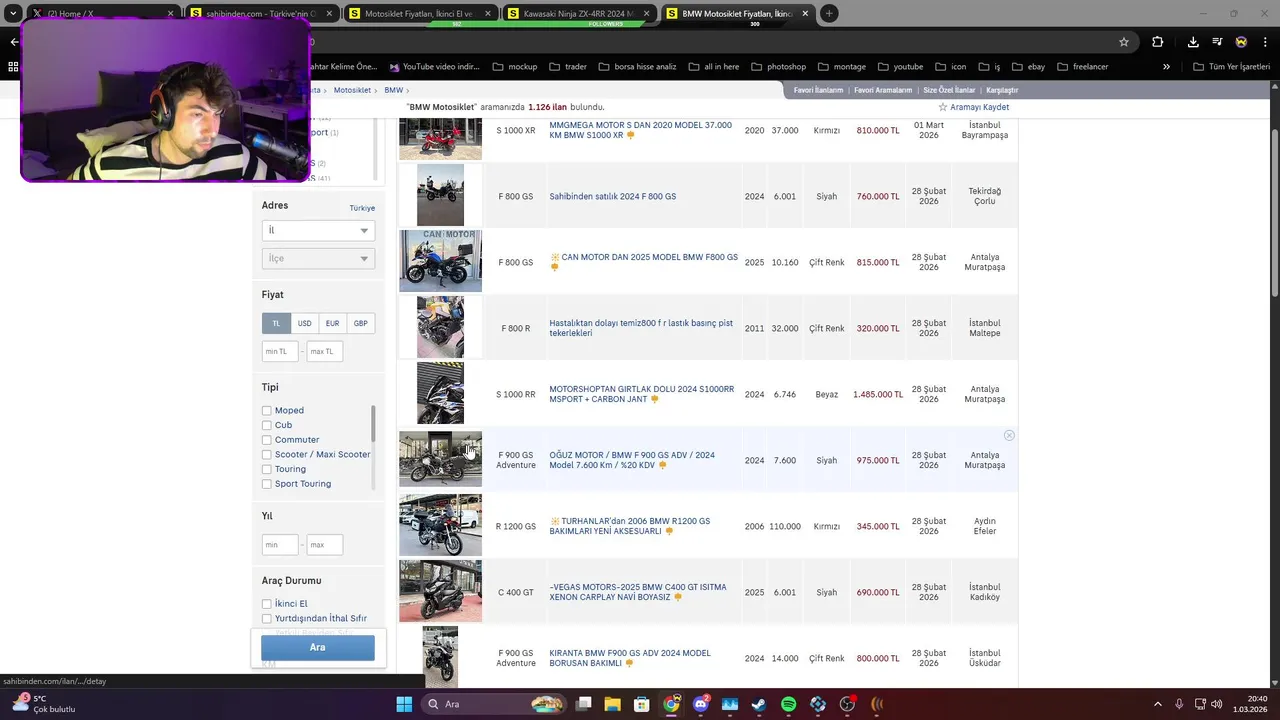Screen dimensions: 1280x720
Task: Check the Cub type checkbox
Action: coord(267,425)
